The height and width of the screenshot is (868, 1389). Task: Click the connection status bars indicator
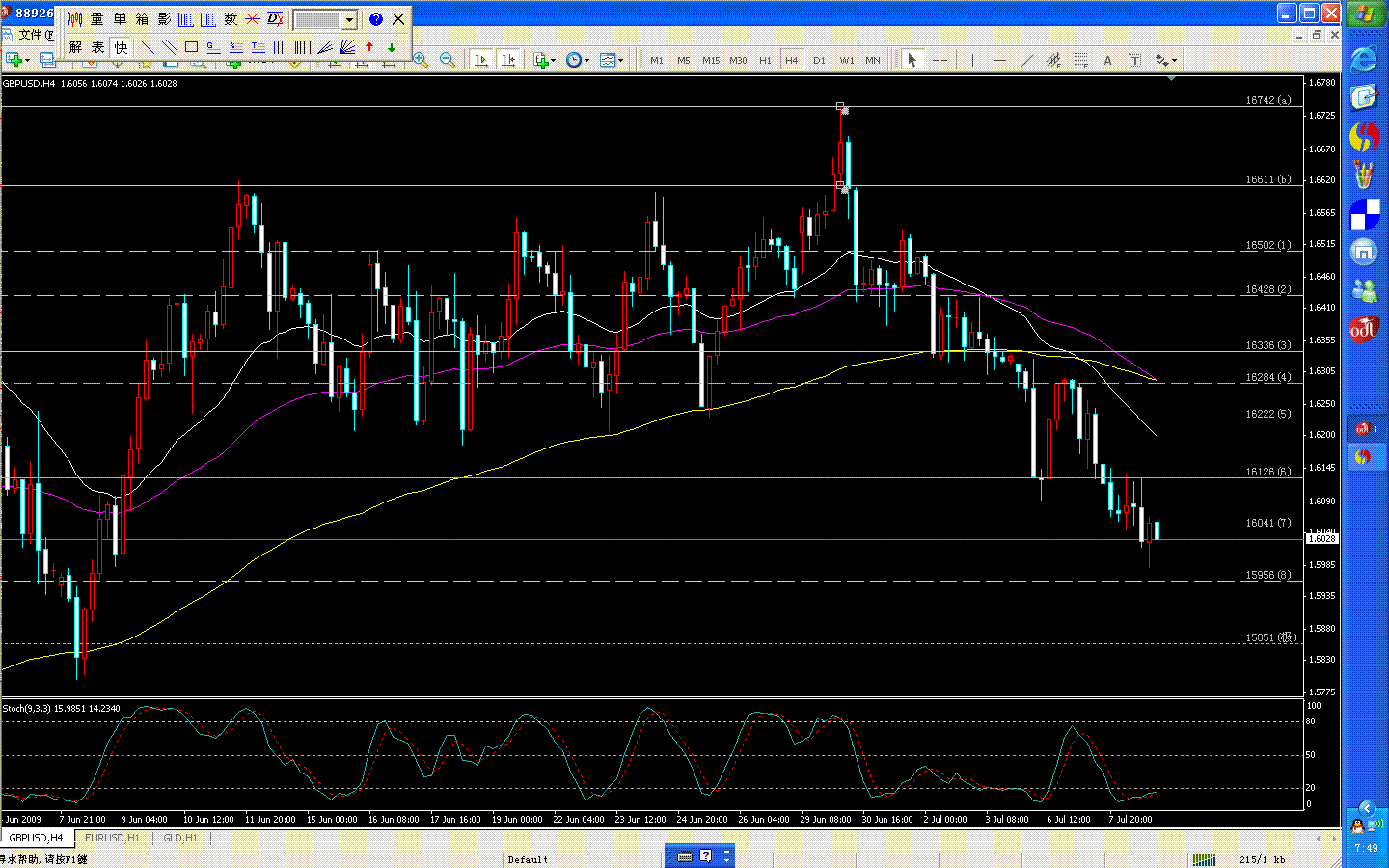tap(1204, 859)
